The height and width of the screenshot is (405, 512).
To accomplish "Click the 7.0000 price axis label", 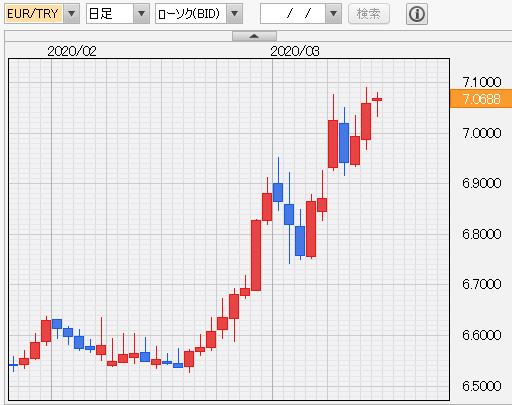I will tap(482, 133).
